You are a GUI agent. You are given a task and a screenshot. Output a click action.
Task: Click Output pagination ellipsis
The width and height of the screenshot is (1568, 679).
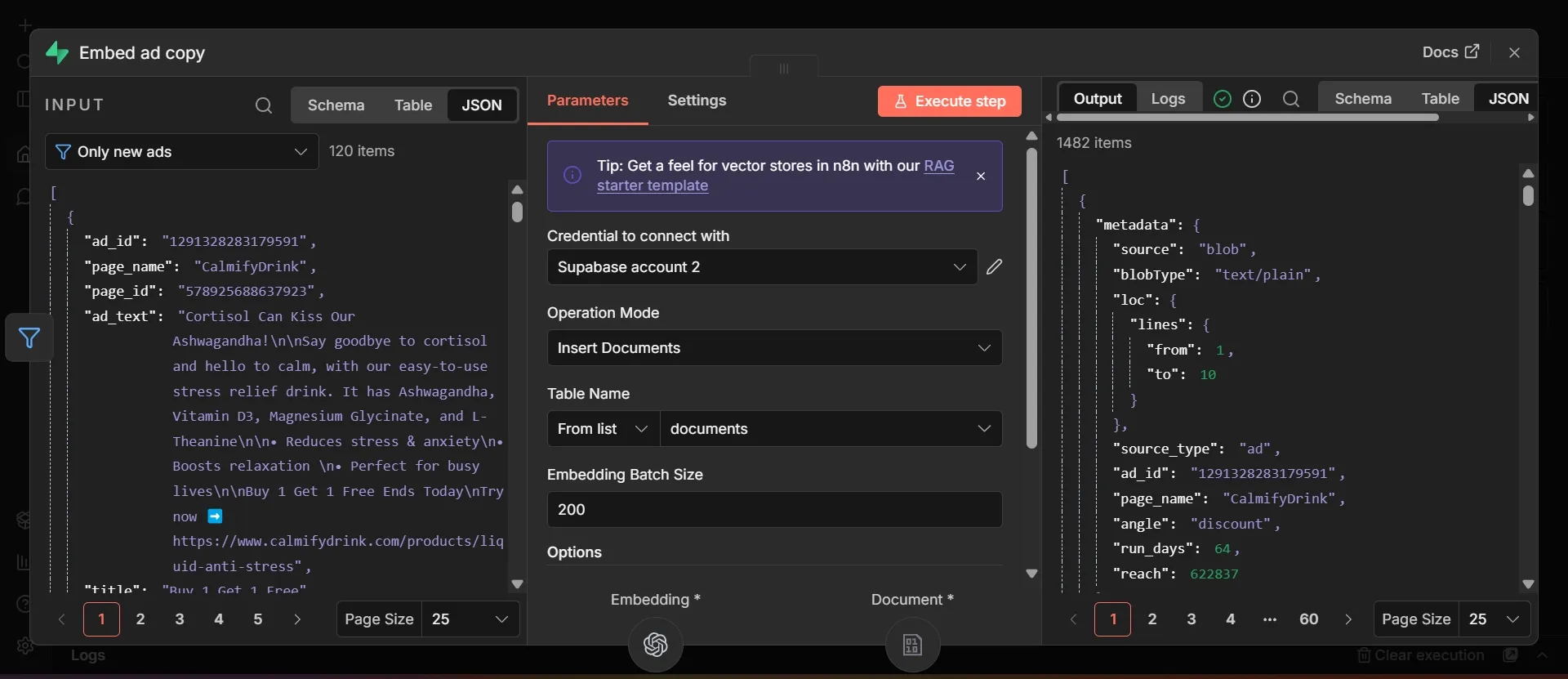[1270, 619]
